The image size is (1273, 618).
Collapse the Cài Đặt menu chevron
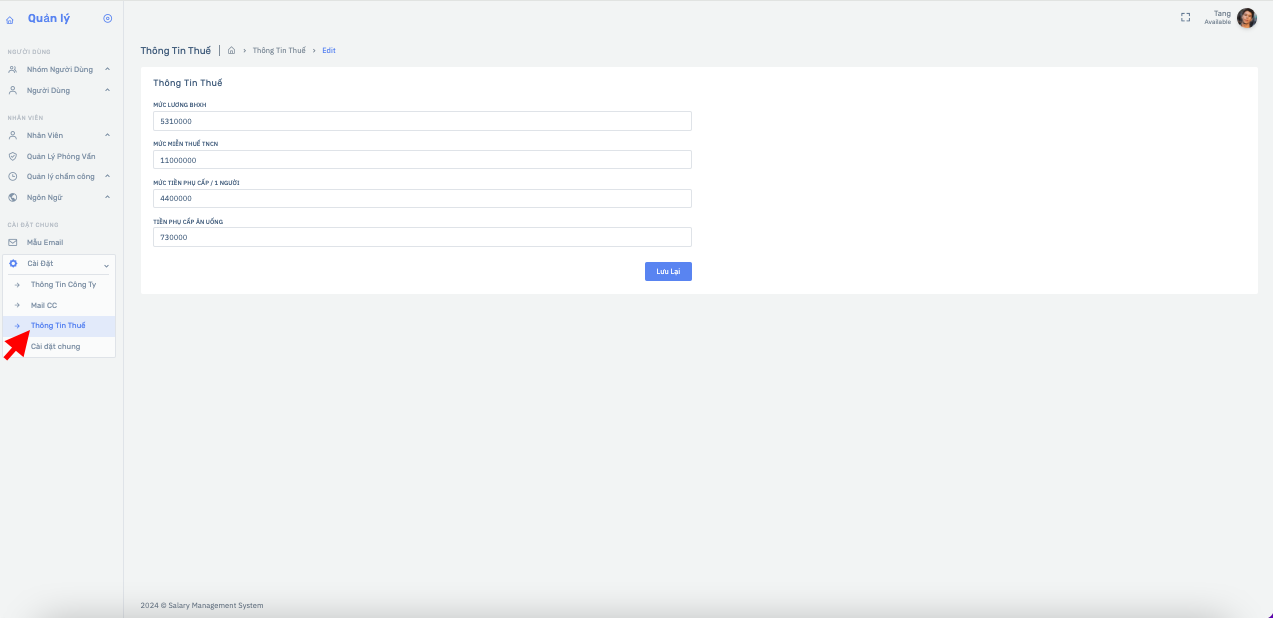tap(106, 264)
